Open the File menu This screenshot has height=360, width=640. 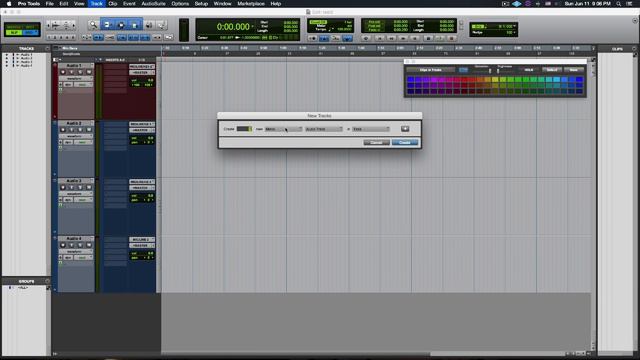[x=49, y=4]
